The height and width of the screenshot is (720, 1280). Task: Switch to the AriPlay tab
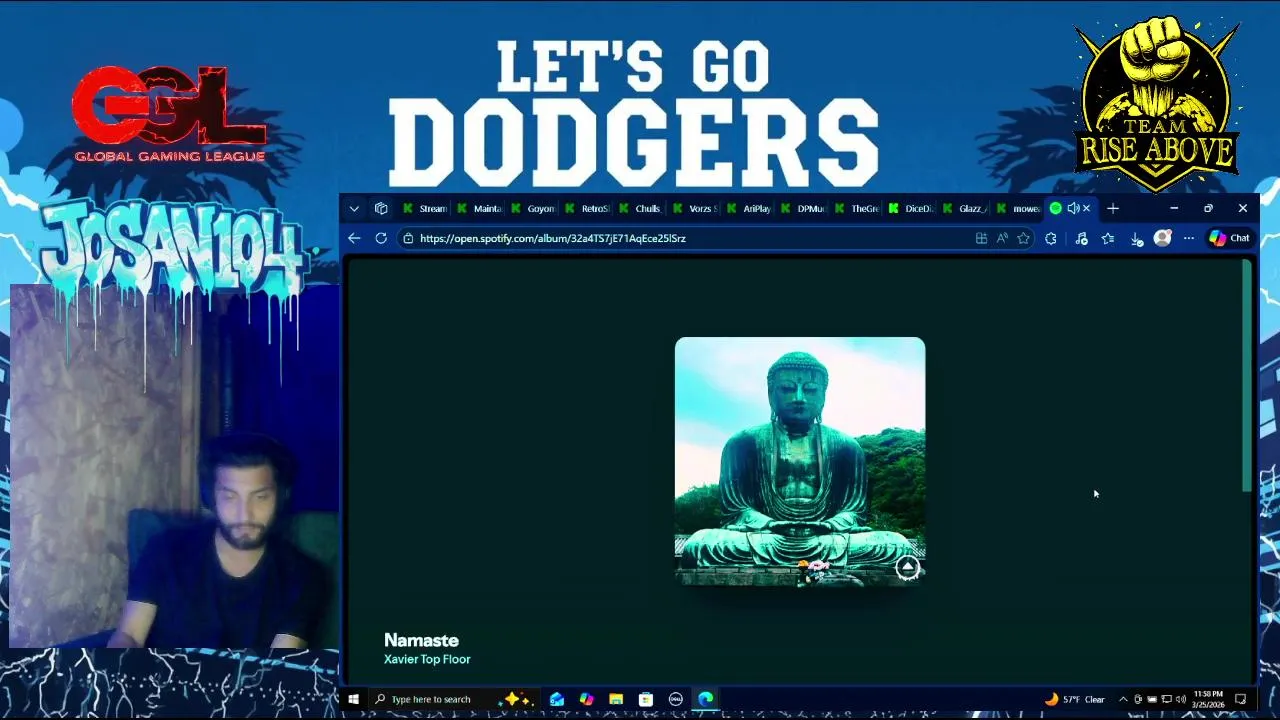pos(748,209)
